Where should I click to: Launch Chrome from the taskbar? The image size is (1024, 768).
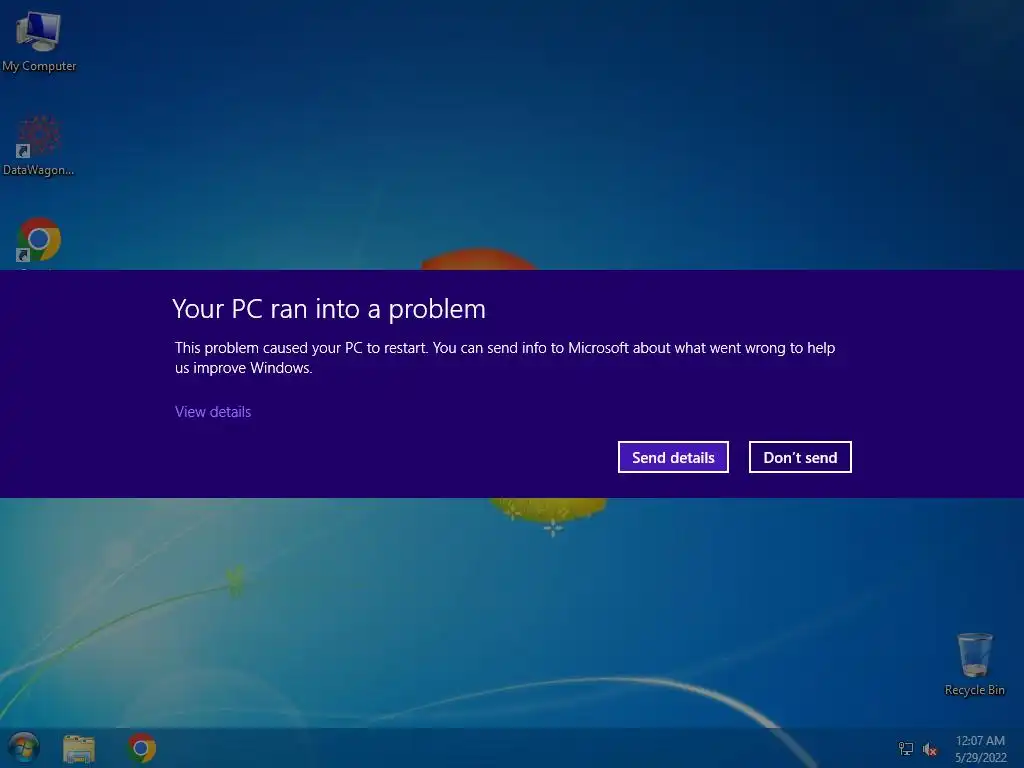pyautogui.click(x=142, y=748)
